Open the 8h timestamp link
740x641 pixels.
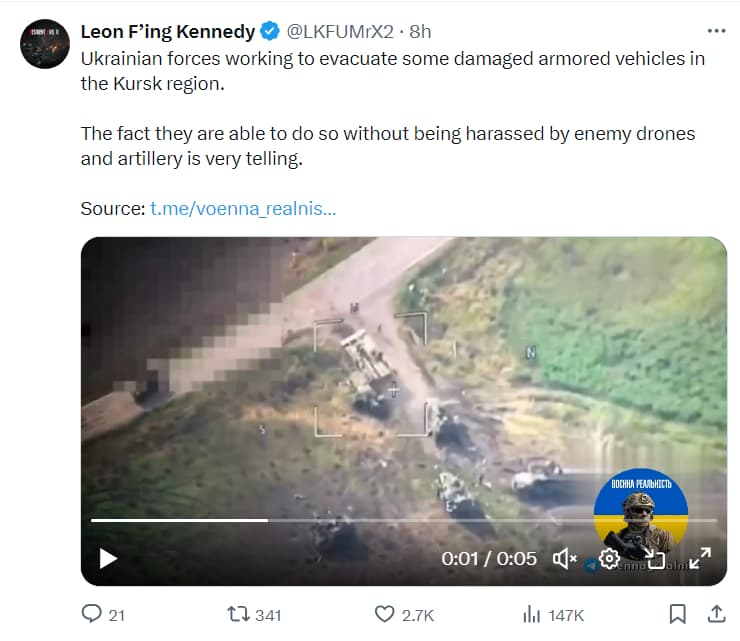pyautogui.click(x=420, y=32)
